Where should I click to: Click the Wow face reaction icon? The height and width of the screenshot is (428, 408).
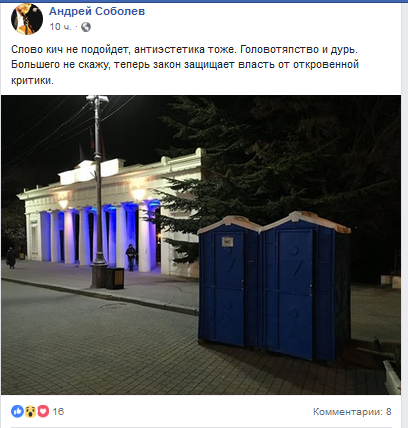click(x=30, y=411)
